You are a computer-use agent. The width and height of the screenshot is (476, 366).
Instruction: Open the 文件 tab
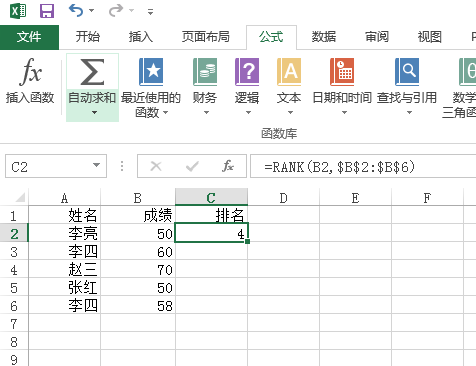coord(29,37)
